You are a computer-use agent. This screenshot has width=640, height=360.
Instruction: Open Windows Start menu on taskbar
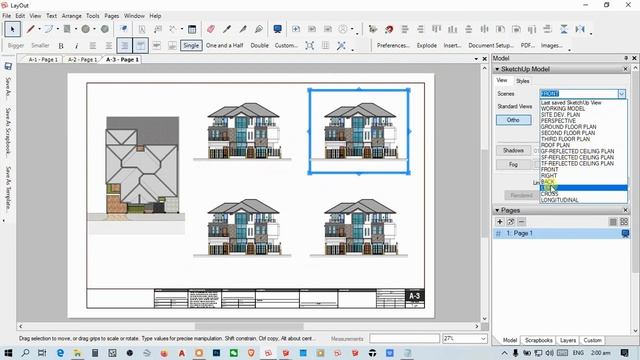(x=8, y=353)
